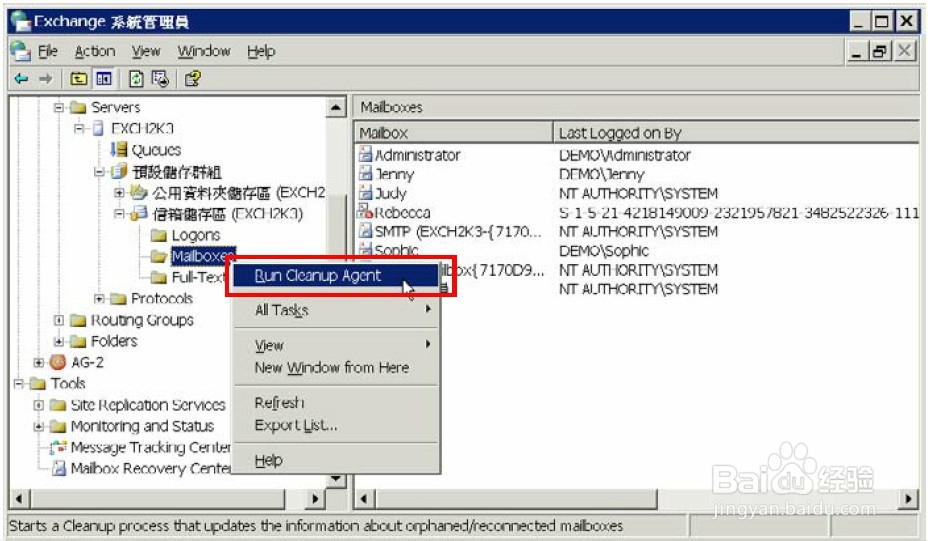The image size is (928, 541).
Task: Expand the 公用資料夾儲存區 public folder store node
Action: point(119,192)
